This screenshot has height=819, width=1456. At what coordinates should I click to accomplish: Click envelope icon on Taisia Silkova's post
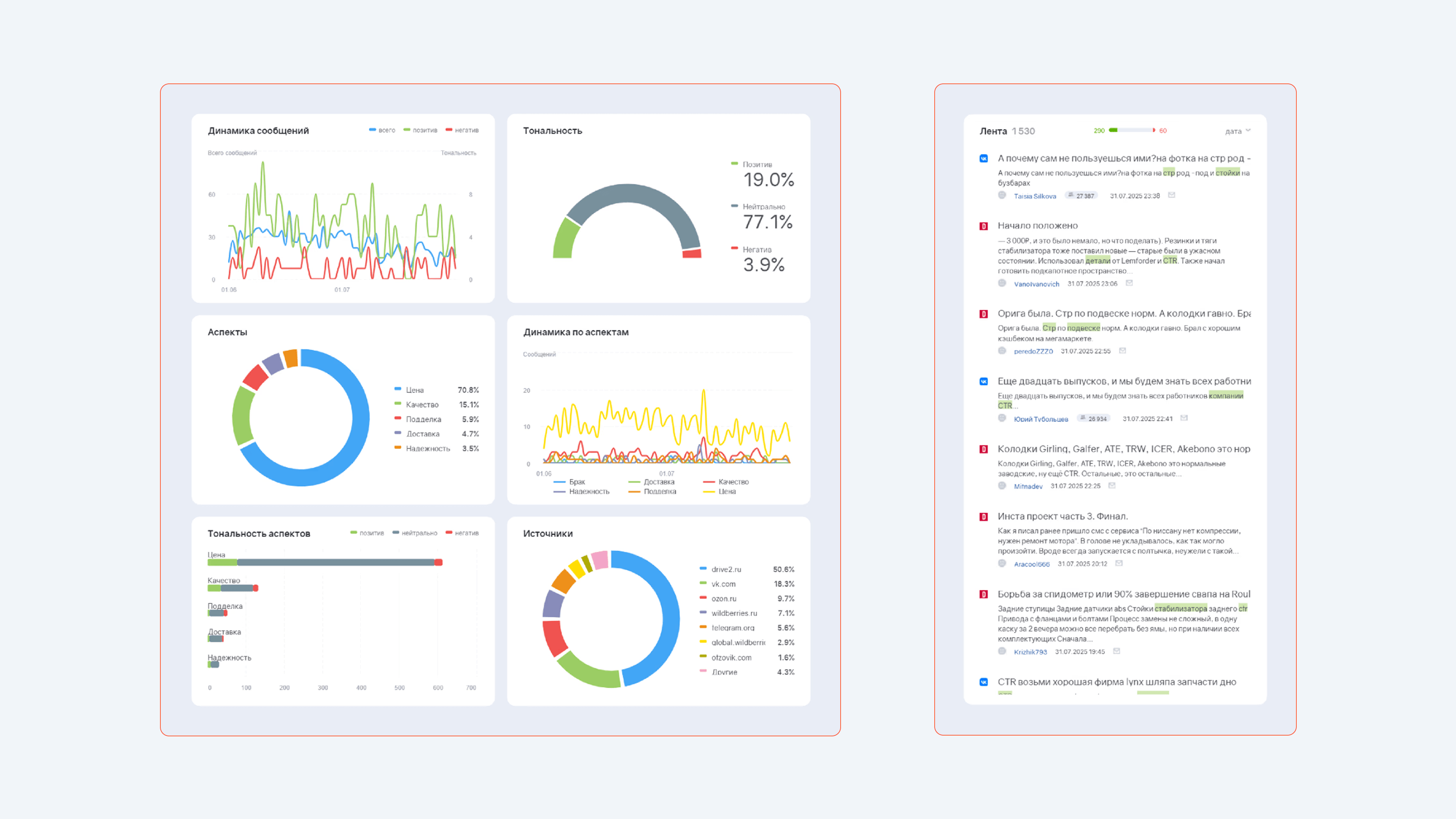coord(1172,196)
